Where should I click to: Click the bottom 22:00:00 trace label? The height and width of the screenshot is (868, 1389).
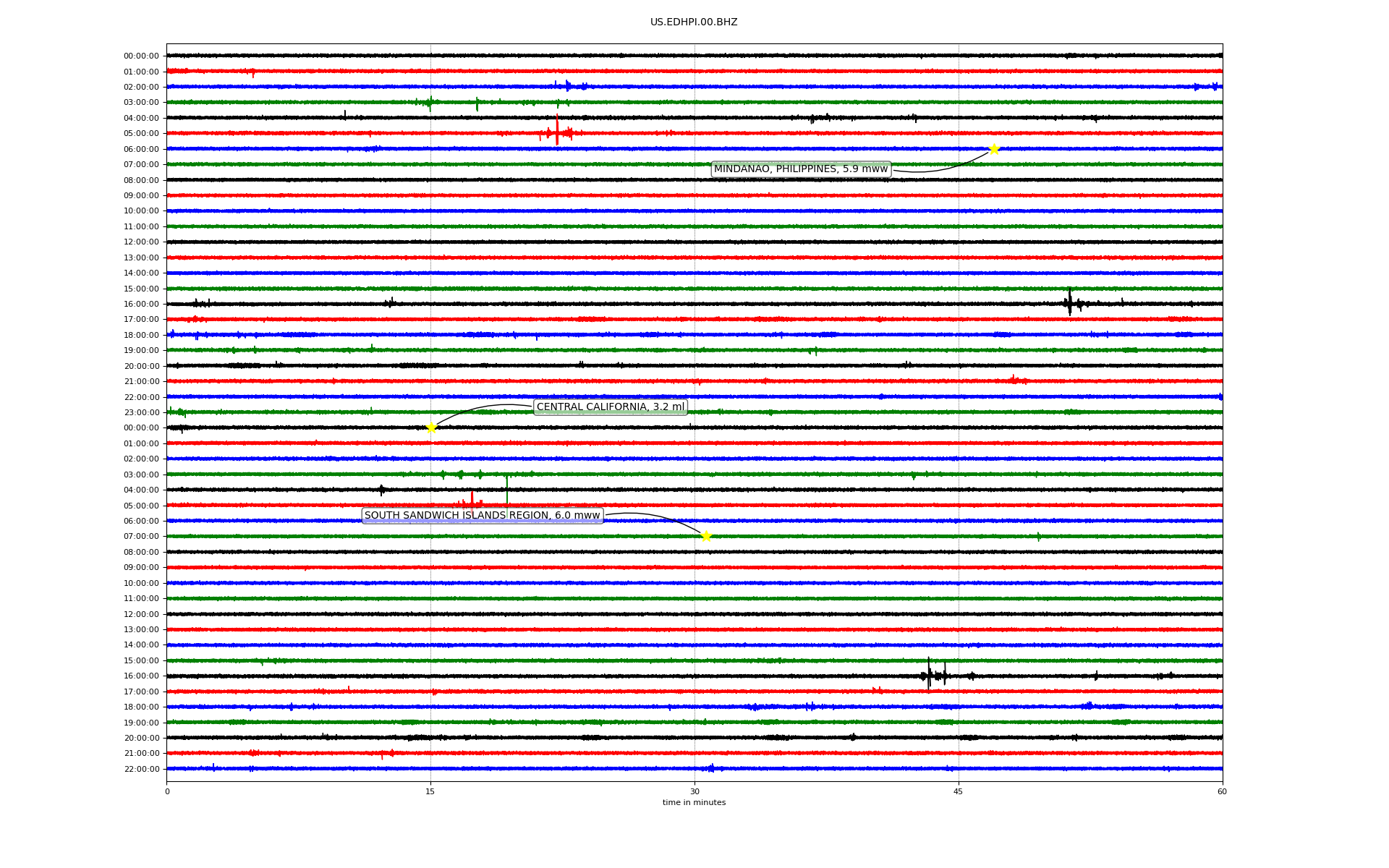point(141,769)
